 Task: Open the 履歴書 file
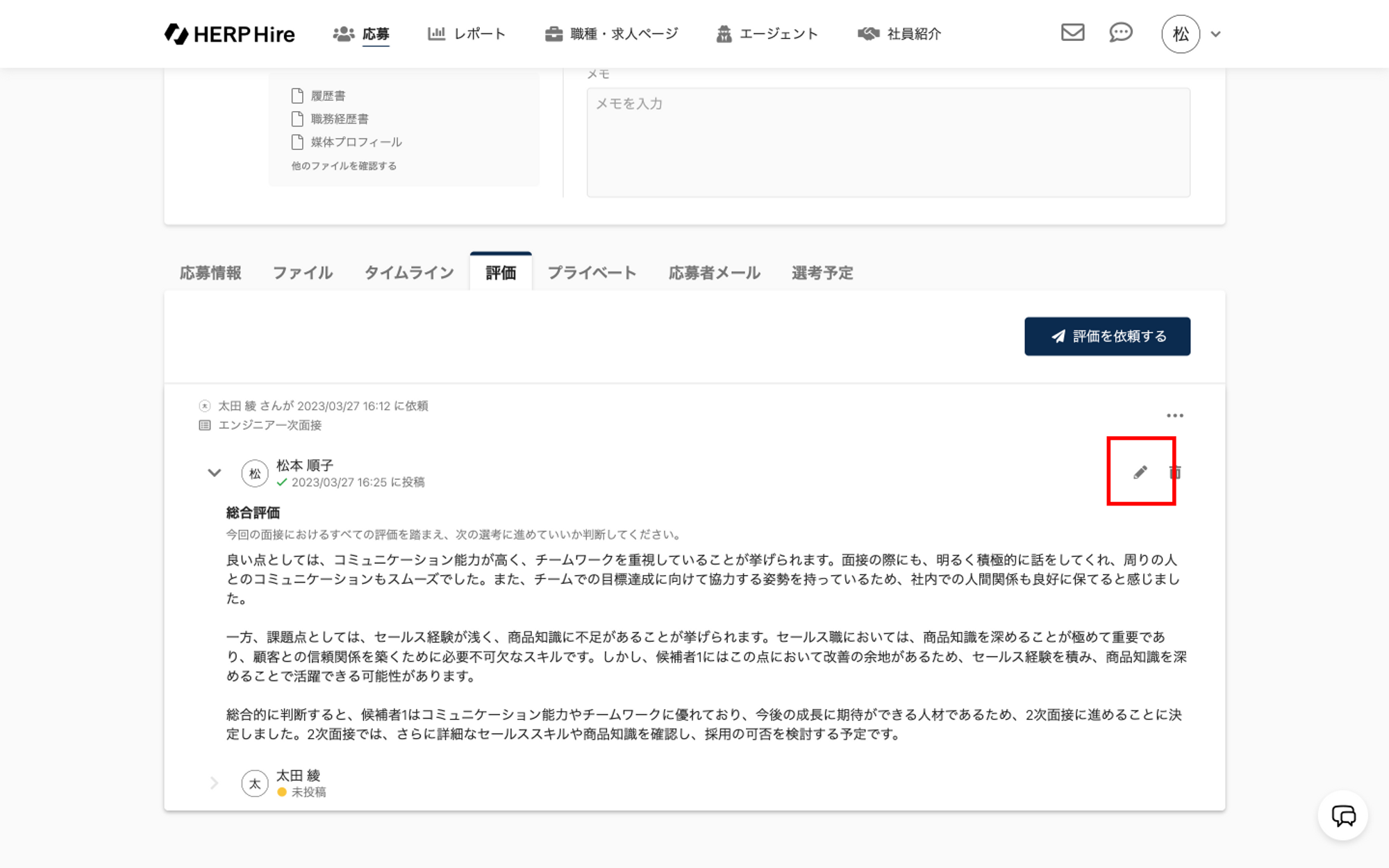pyautogui.click(x=328, y=96)
